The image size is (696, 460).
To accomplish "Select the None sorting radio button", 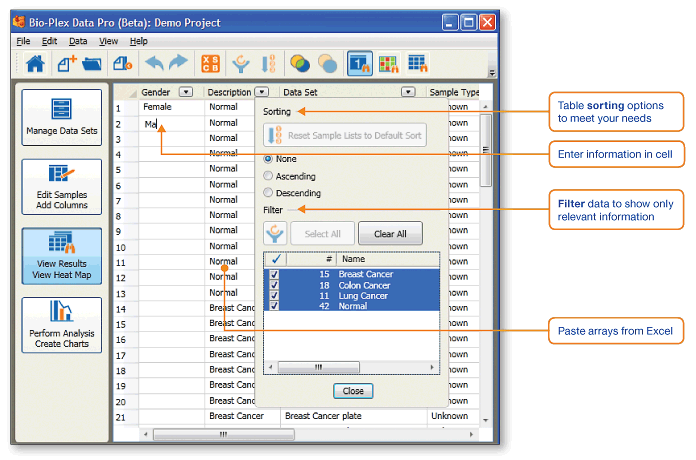I will 268,159.
